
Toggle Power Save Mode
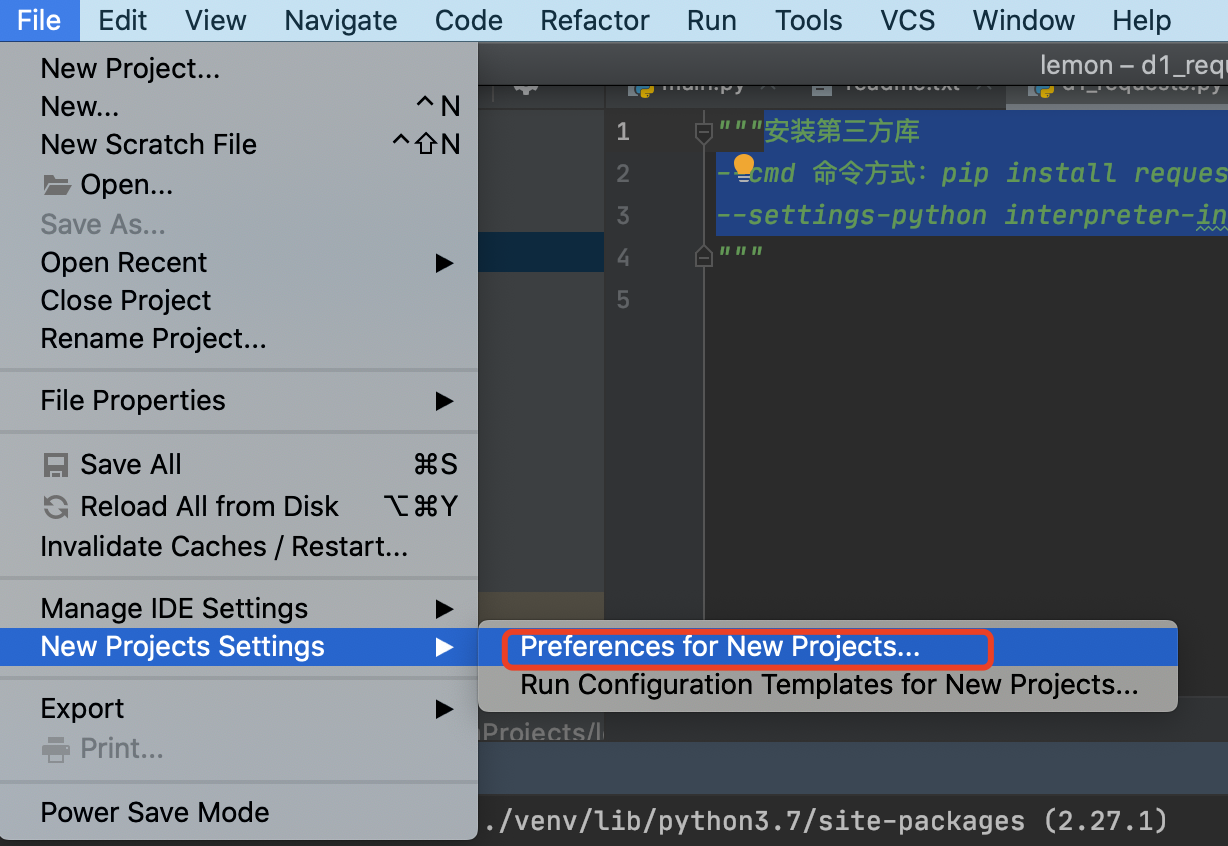pyautogui.click(x=155, y=812)
